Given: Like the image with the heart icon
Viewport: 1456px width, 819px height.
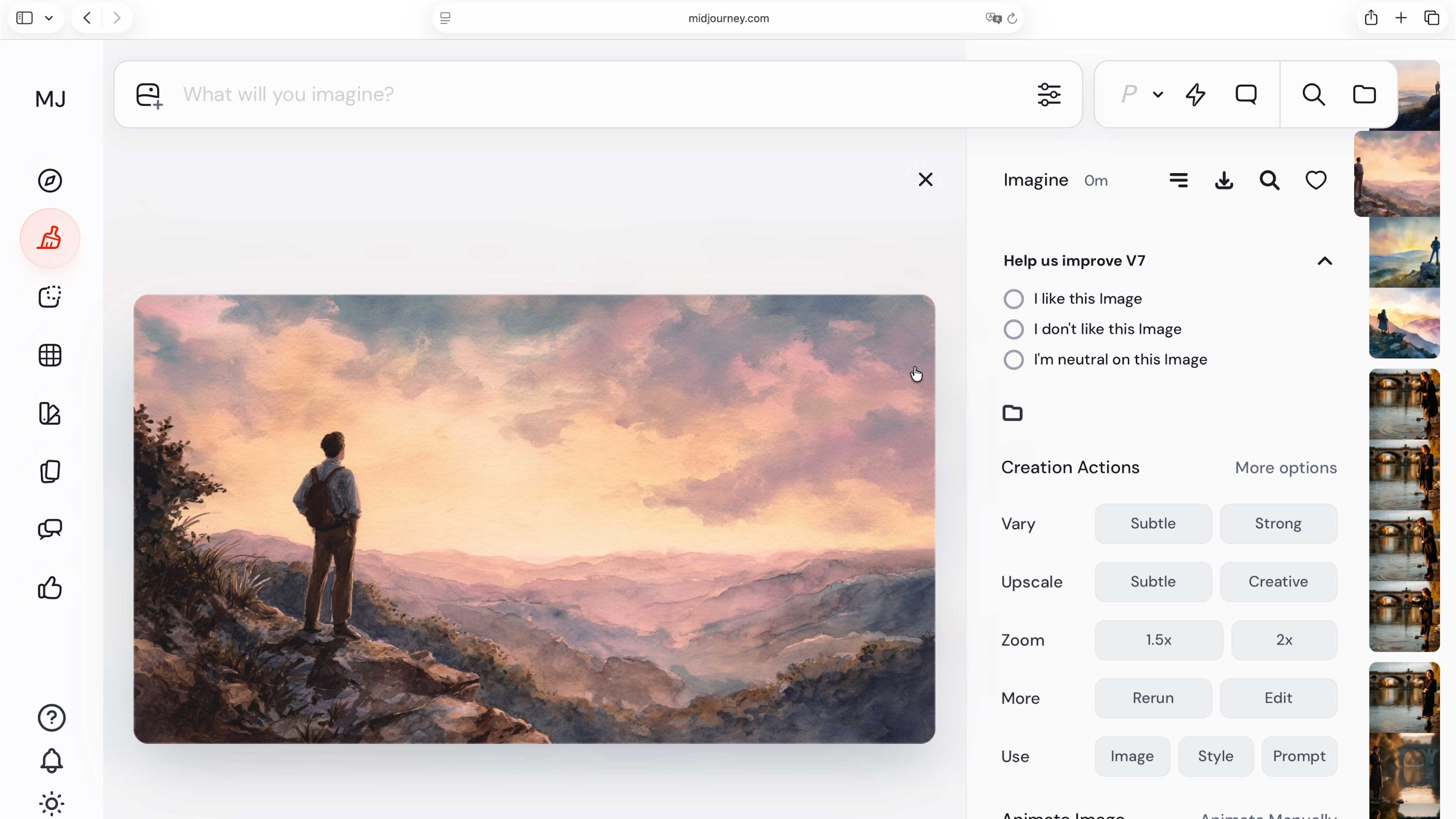Looking at the screenshot, I should pos(1315,181).
